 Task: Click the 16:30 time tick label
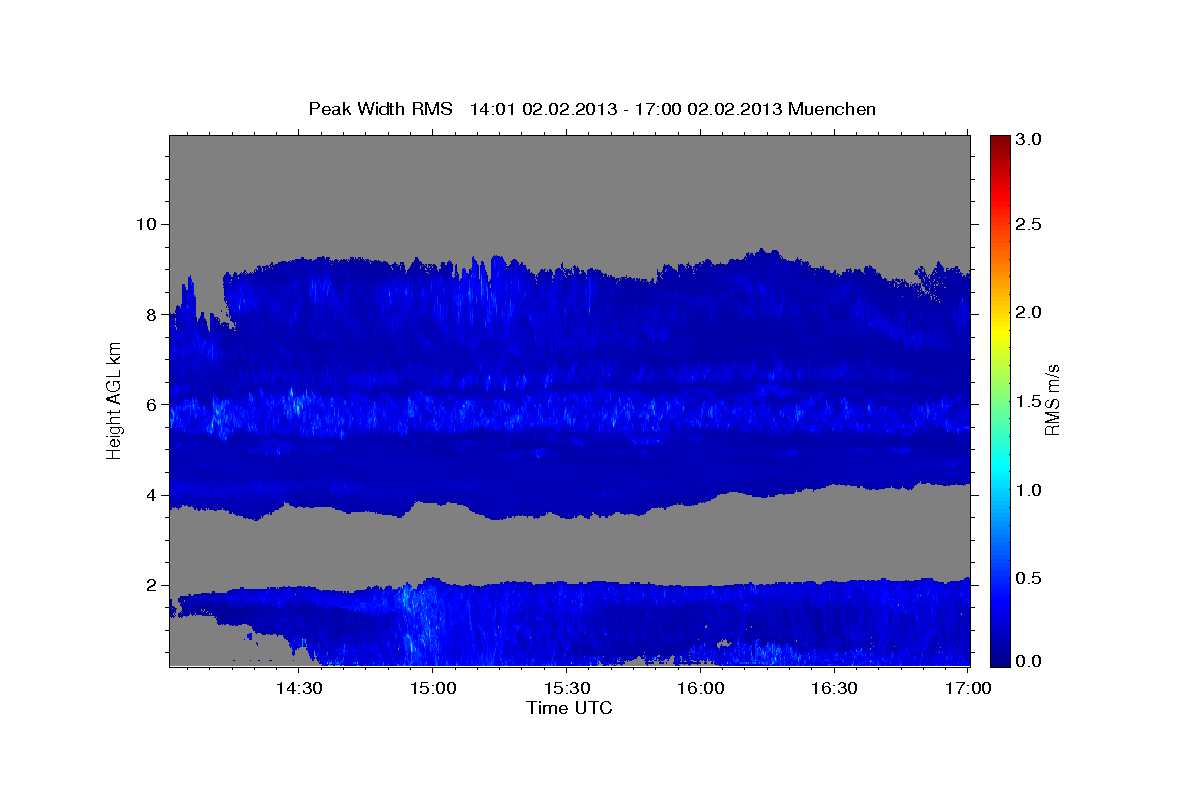point(836,688)
